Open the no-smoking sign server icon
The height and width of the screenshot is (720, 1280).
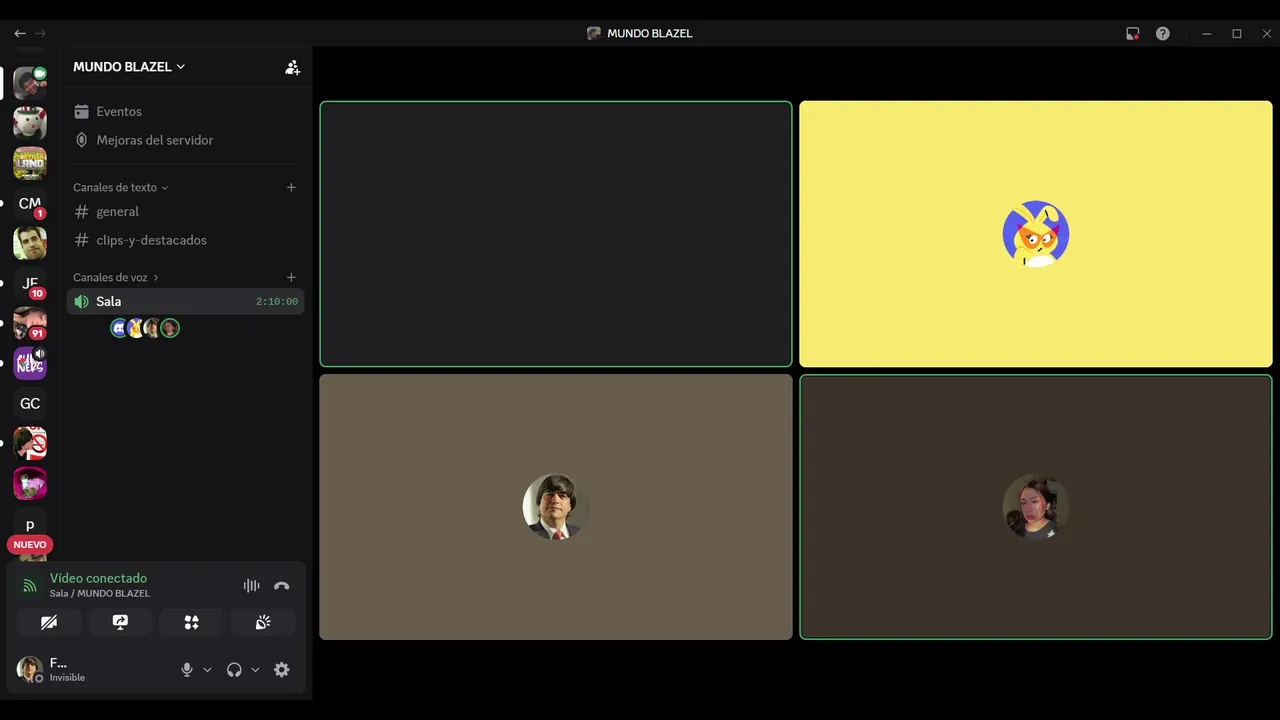pos(30,443)
